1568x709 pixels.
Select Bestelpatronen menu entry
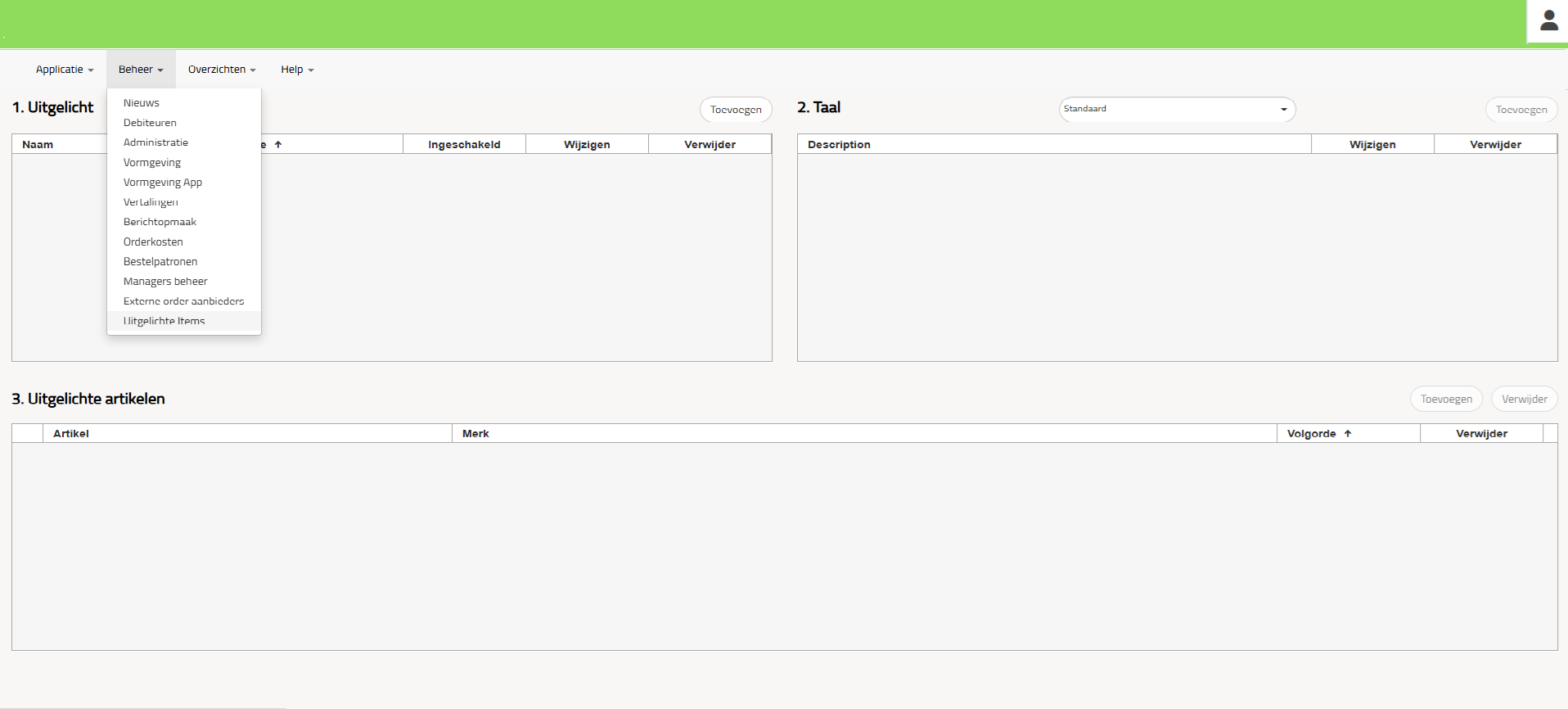click(x=160, y=262)
